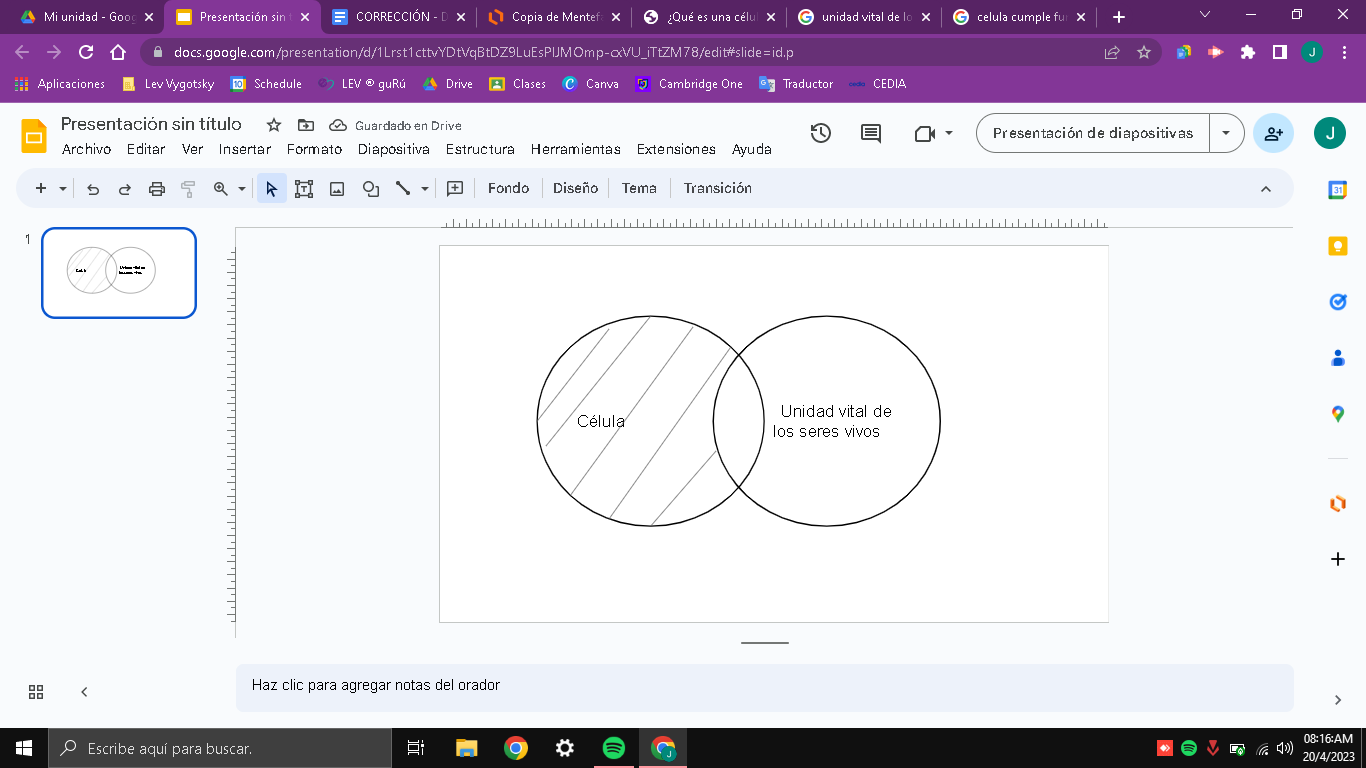Click the Print icon in toolbar
Image resolution: width=1366 pixels, height=768 pixels.
coord(156,188)
